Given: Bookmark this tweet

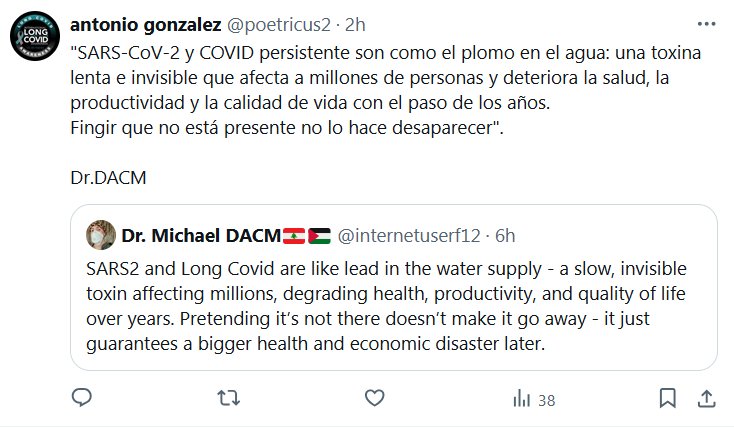Looking at the screenshot, I should [667, 398].
